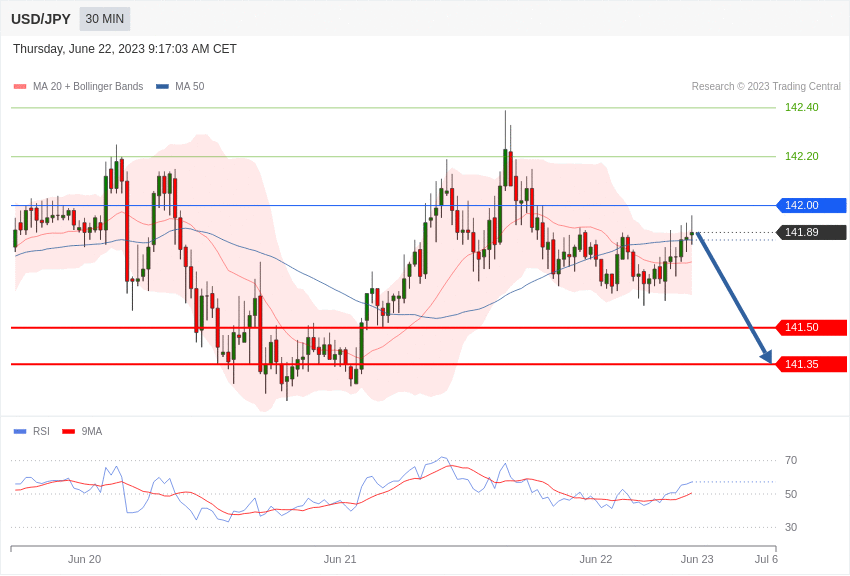The image size is (850, 576).
Task: Click the 142.20 resistance level label
Action: point(802,156)
